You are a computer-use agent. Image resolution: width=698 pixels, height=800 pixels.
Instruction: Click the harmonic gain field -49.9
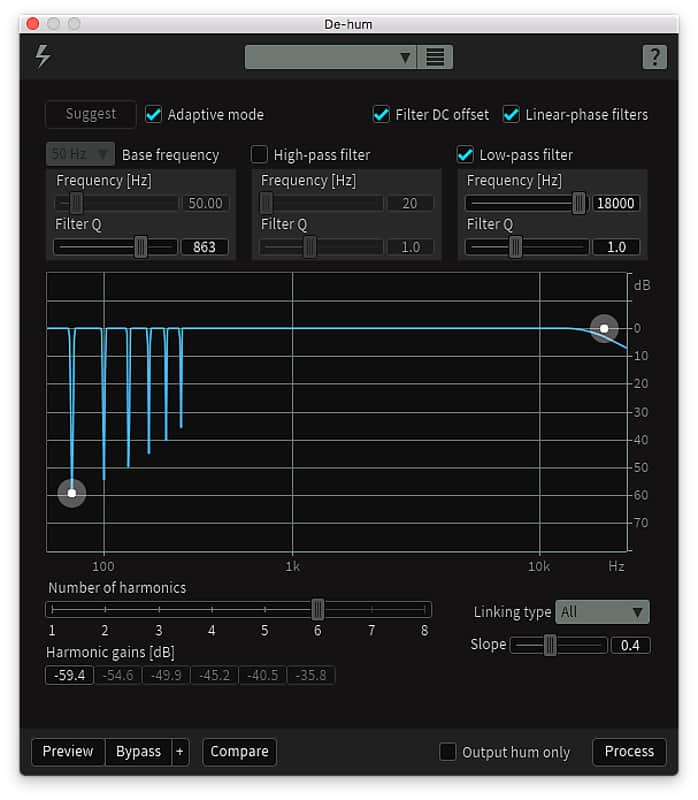click(166, 675)
